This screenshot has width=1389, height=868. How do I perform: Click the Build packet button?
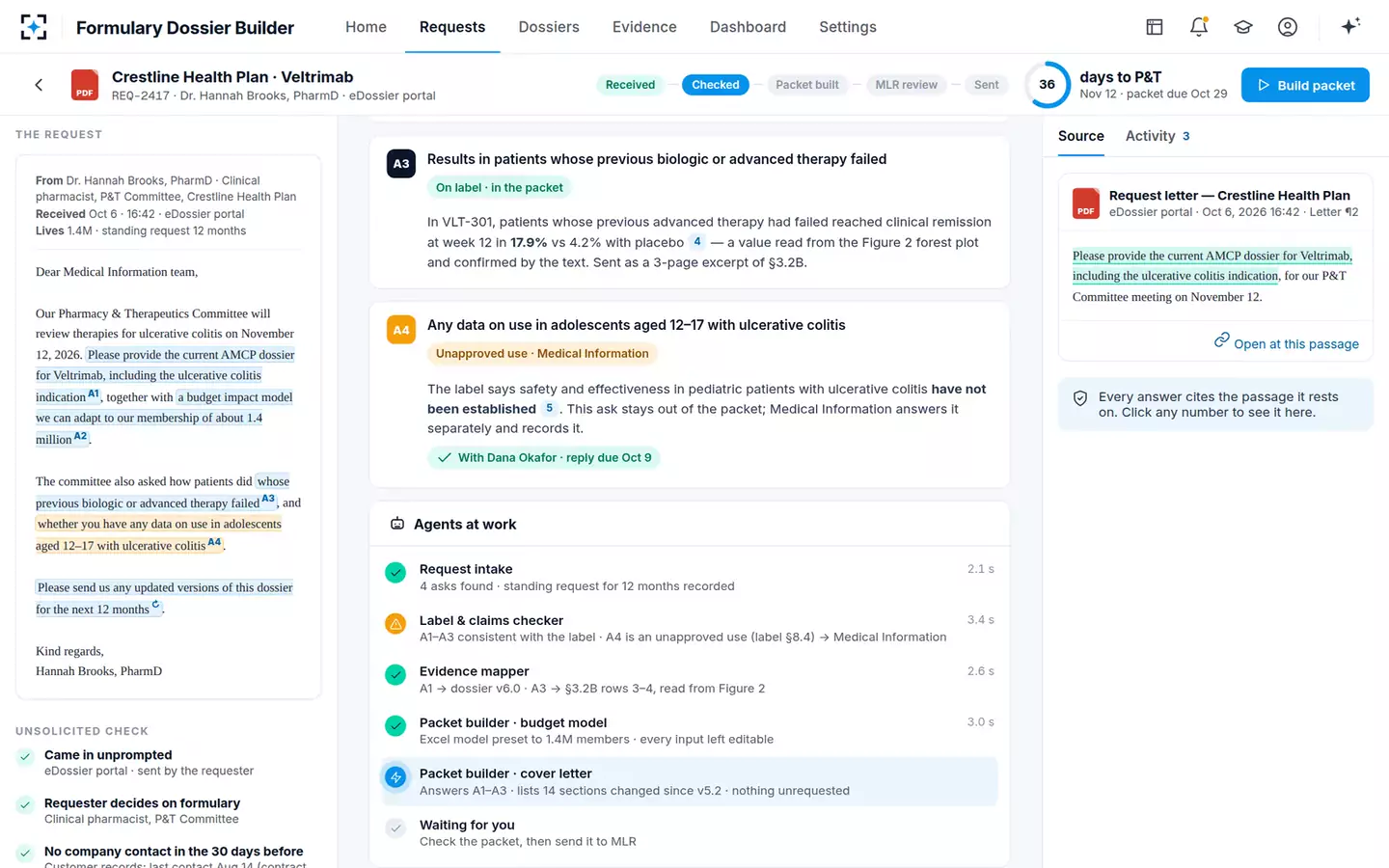pos(1305,85)
